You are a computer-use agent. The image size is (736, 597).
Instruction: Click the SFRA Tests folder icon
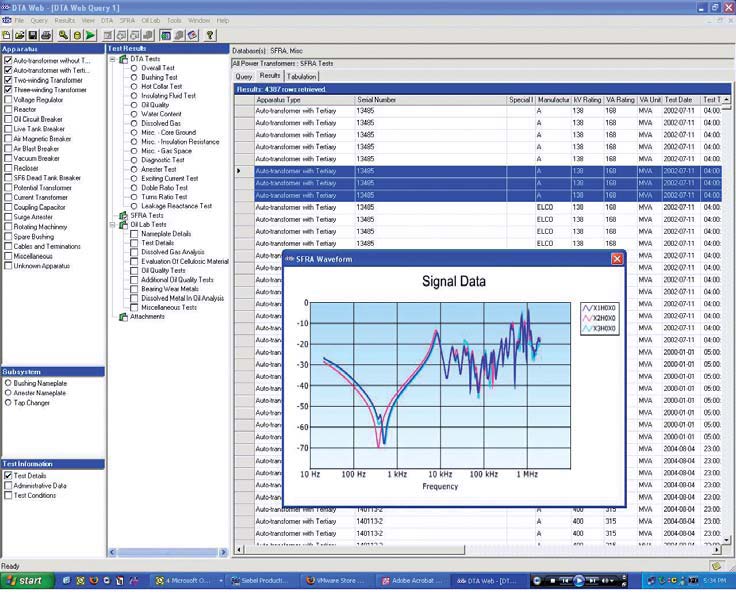click(x=123, y=215)
